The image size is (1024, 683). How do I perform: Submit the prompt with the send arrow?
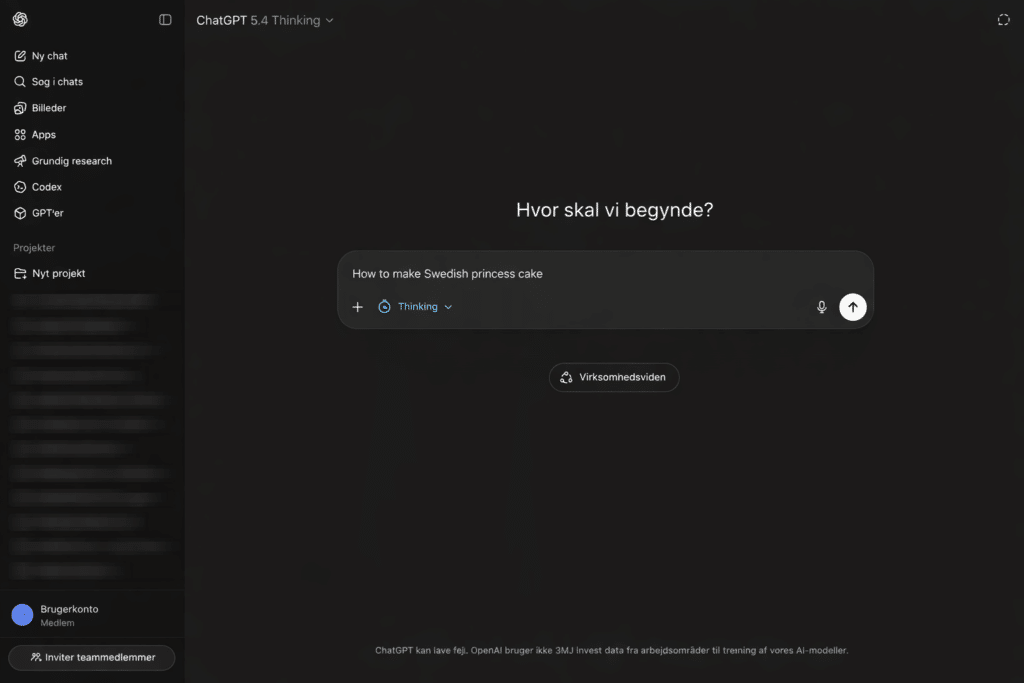(853, 307)
